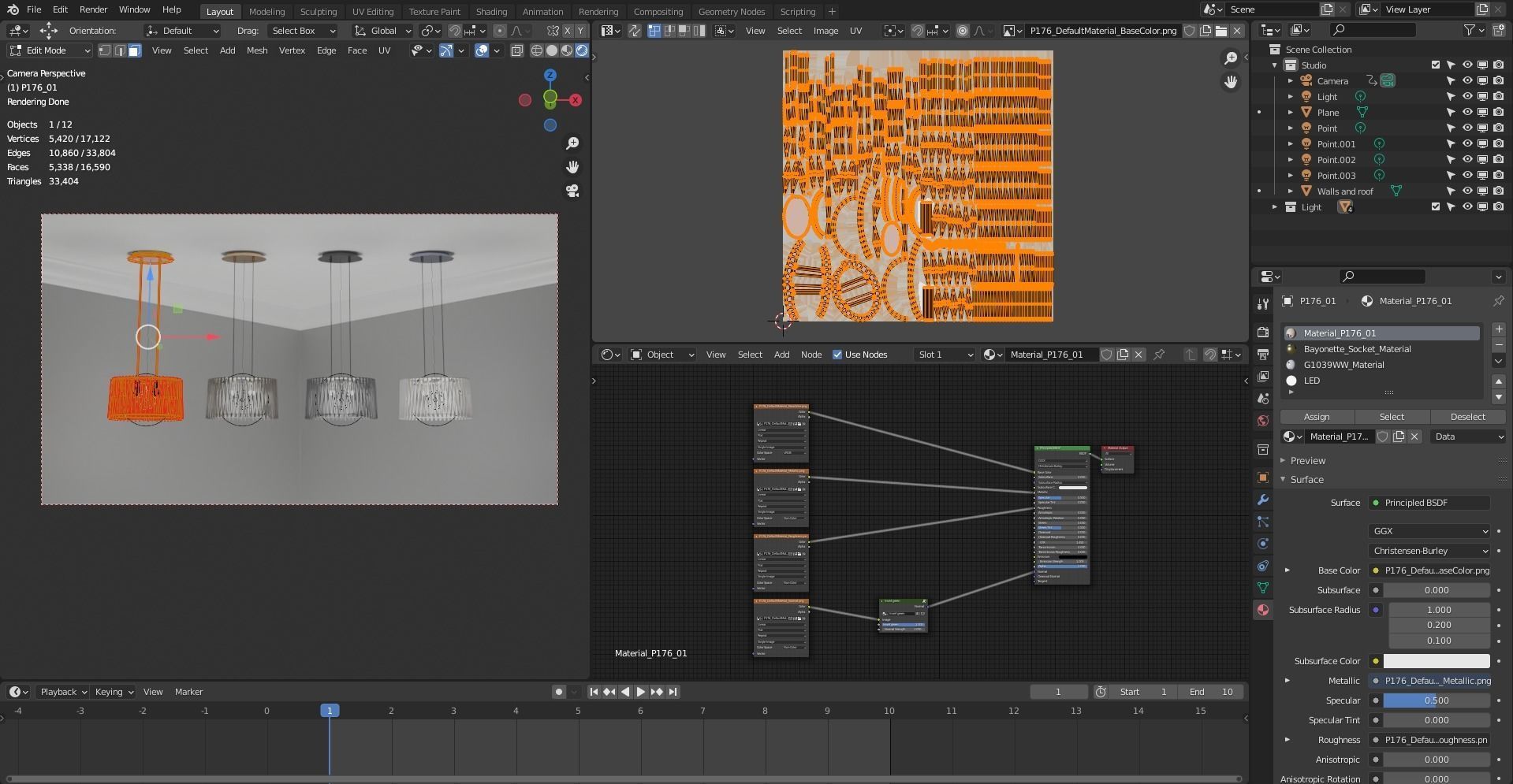Open the Render menu
The height and width of the screenshot is (784, 1513).
coord(93,9)
